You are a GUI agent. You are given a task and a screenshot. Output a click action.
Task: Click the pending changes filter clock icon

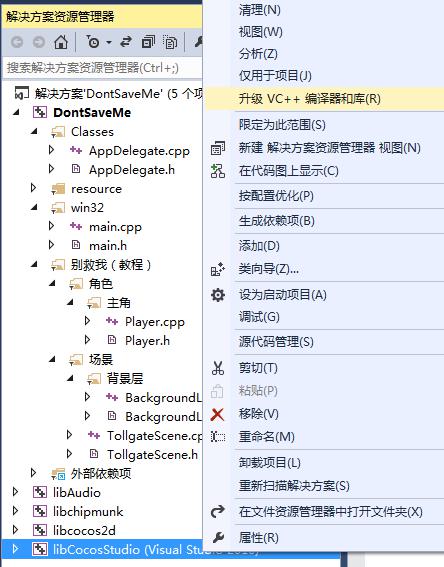(93, 42)
